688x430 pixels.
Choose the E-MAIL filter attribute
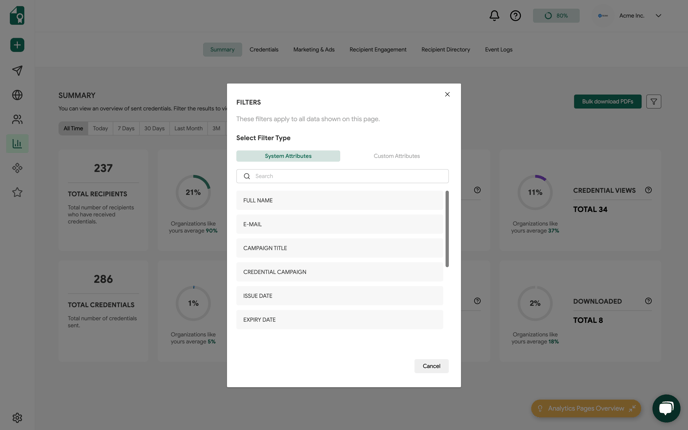340,224
